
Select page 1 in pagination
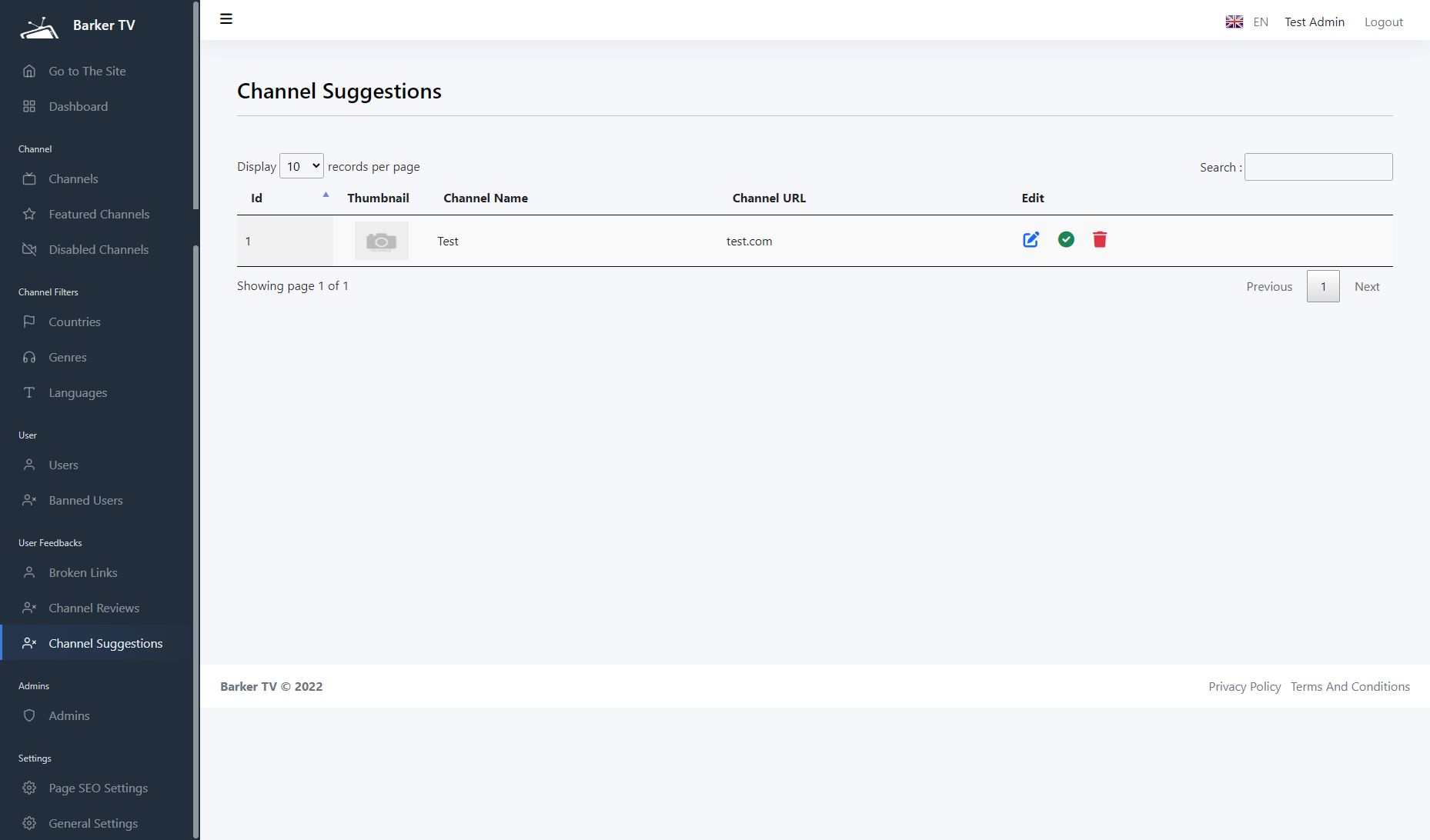[x=1322, y=286]
